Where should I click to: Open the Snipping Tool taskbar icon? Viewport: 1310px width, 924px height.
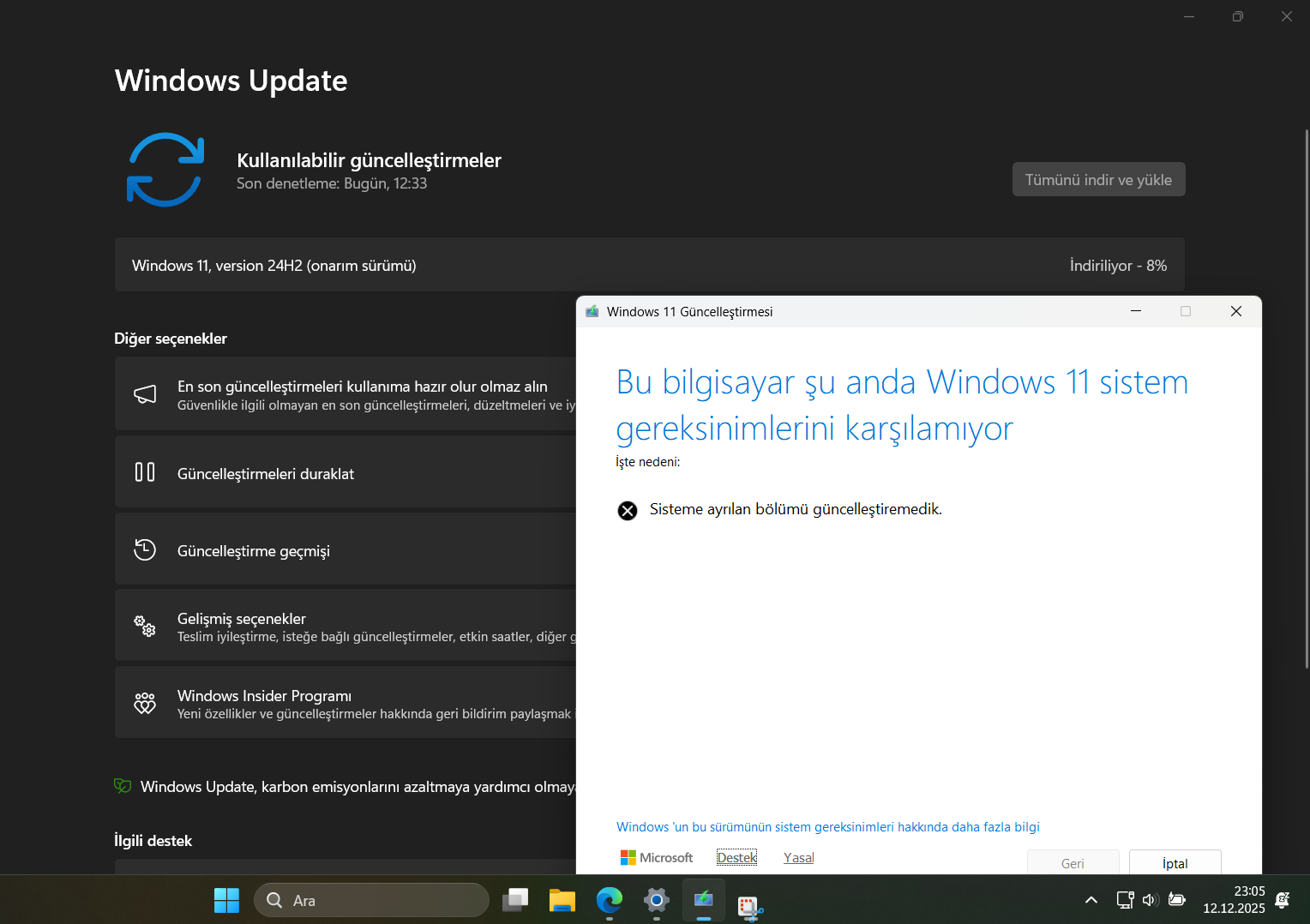click(x=750, y=906)
